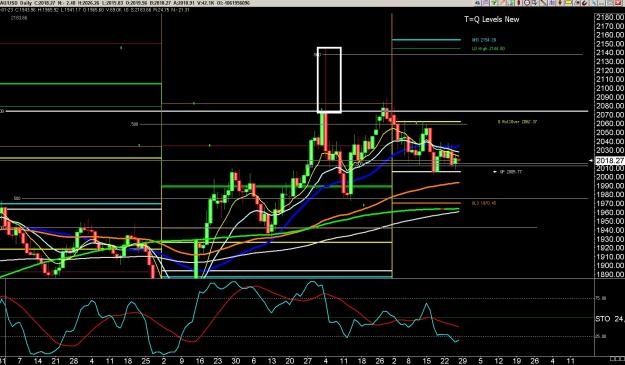Click the 2040.00 price axis label

[x=610, y=141]
